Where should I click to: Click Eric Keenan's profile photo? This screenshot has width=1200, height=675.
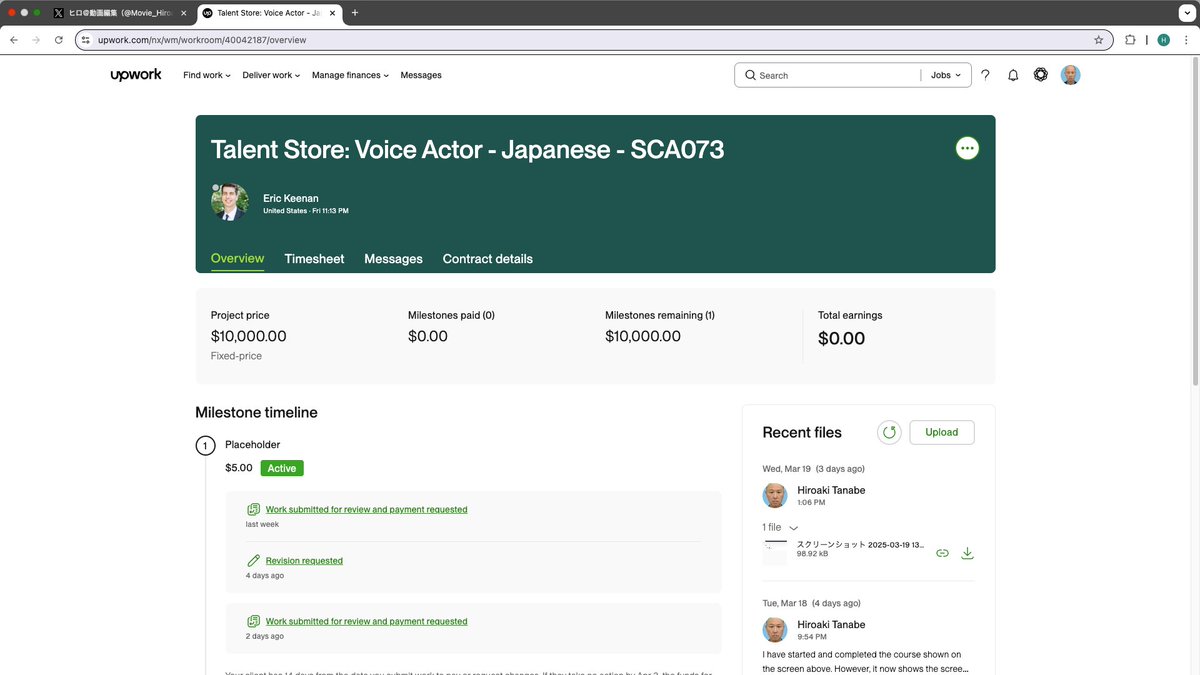point(230,202)
